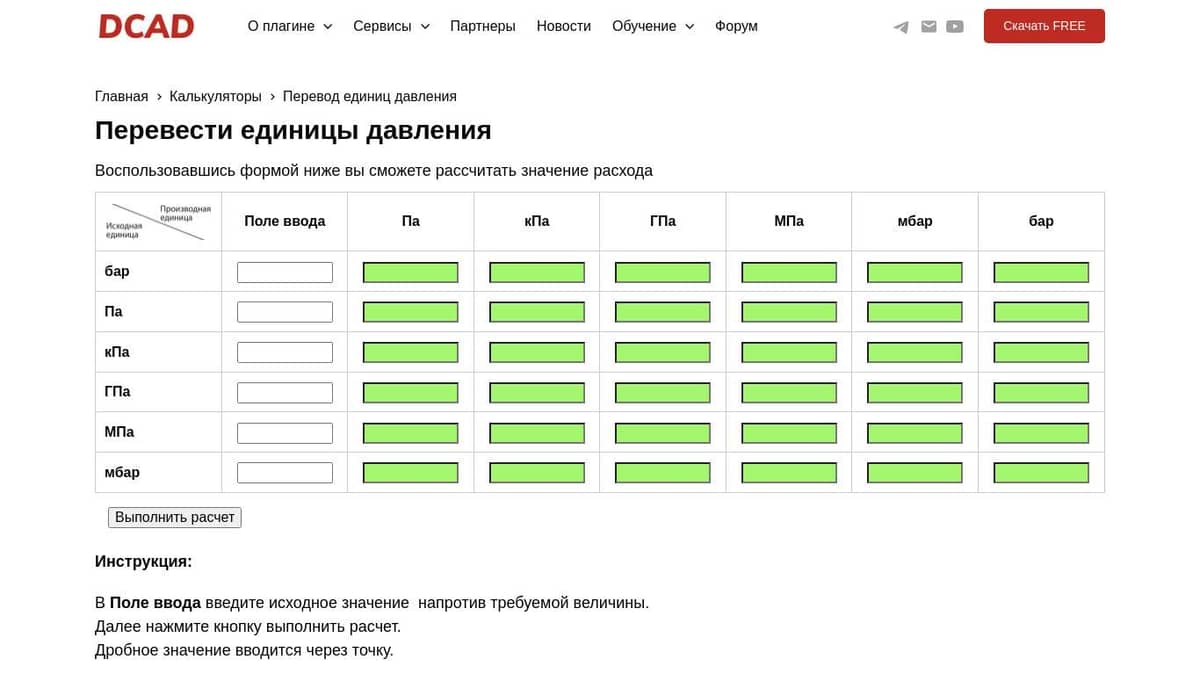Click the мбар row label

pyautogui.click(x=122, y=472)
